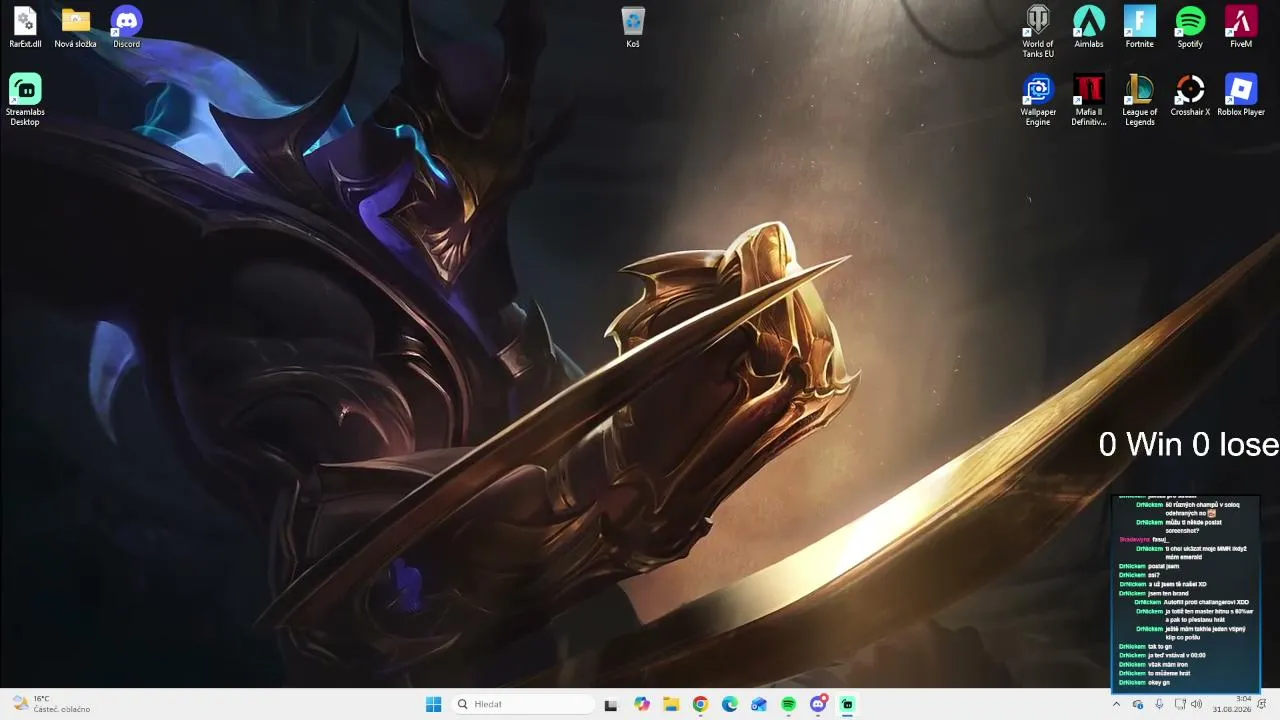
Task: Click the chat message "okey gn"
Action: (x=1159, y=682)
